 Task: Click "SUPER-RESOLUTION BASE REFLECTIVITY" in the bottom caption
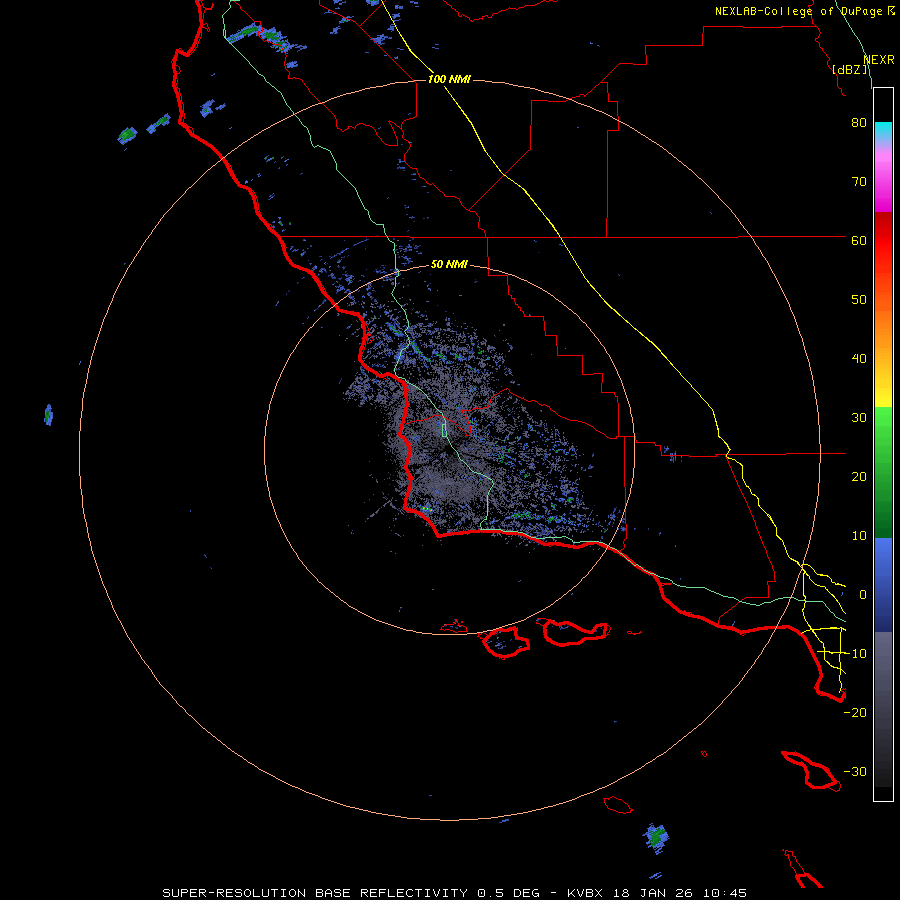[x=315, y=893]
